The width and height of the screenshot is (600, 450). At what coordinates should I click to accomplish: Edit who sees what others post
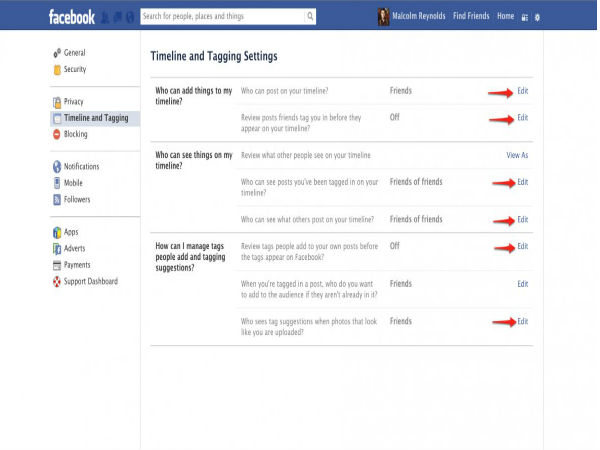pyautogui.click(x=523, y=220)
